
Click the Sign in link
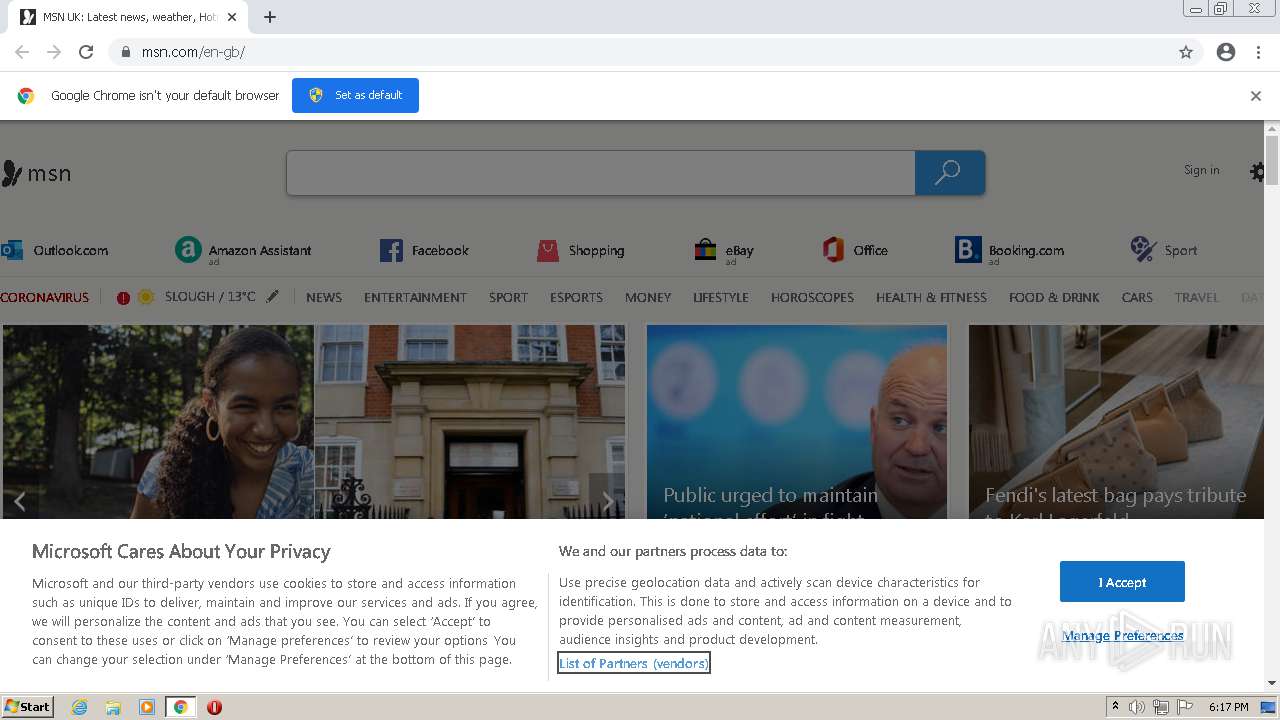pyautogui.click(x=1201, y=170)
